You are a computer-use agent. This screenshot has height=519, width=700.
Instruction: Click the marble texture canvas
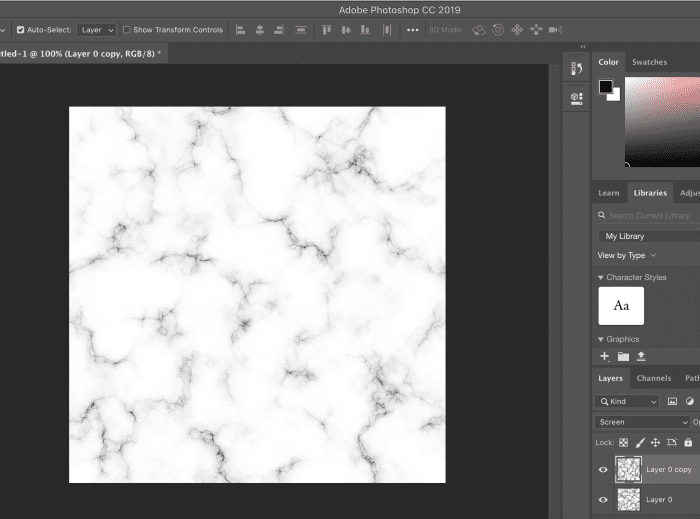point(257,295)
